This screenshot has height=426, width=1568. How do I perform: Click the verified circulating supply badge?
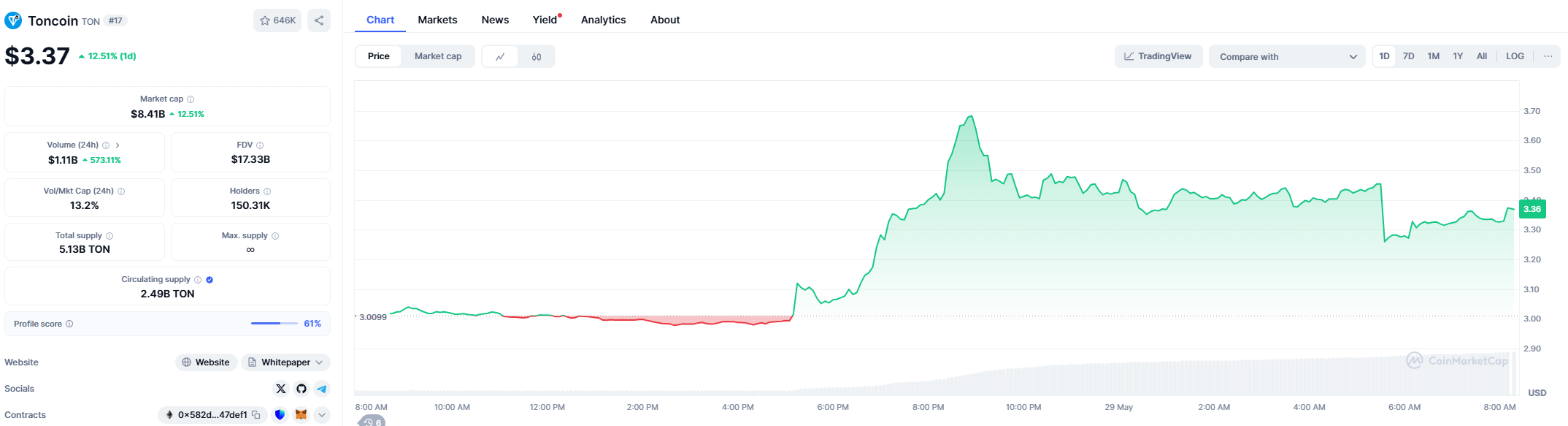point(210,280)
